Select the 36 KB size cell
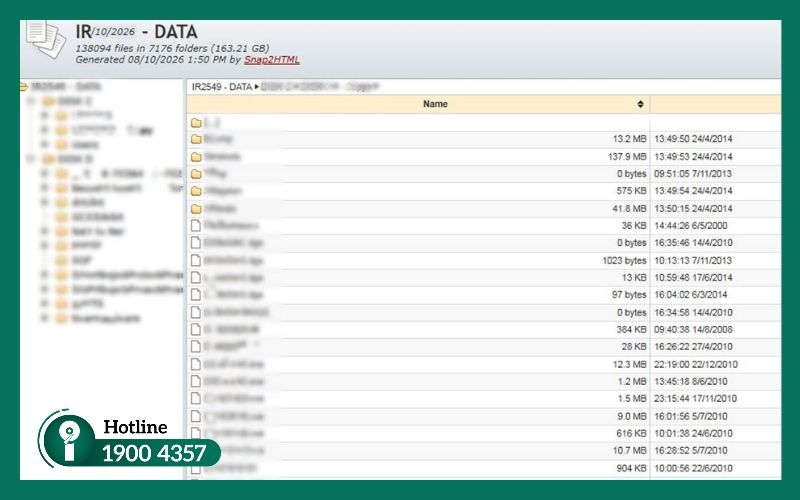This screenshot has height=500, width=800. point(634,226)
